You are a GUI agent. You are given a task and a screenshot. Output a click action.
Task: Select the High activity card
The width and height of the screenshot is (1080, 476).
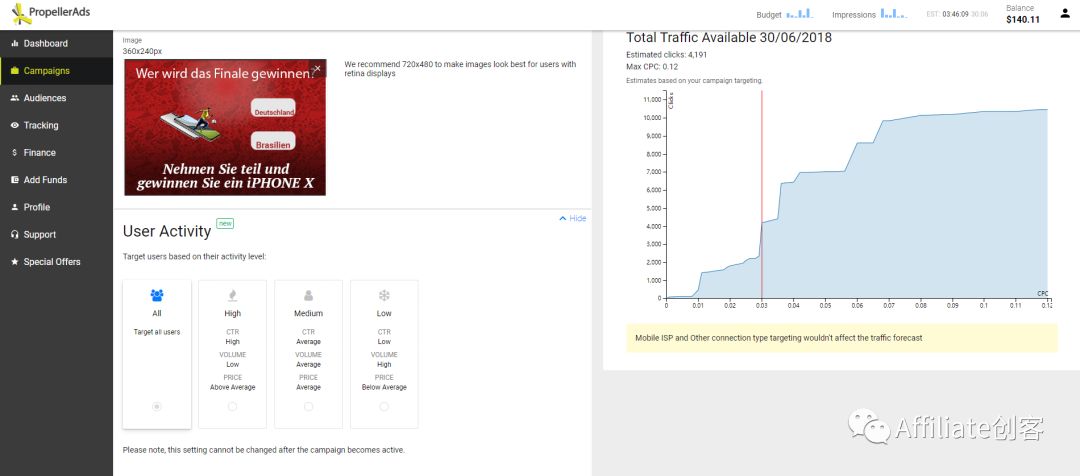pyautogui.click(x=233, y=354)
